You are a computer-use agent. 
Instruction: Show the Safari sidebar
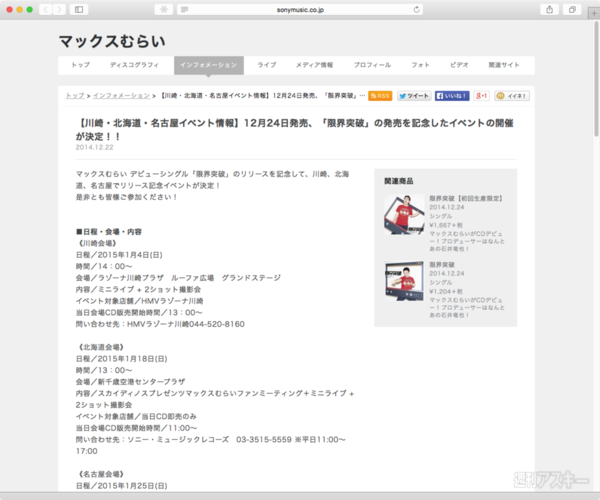79,10
